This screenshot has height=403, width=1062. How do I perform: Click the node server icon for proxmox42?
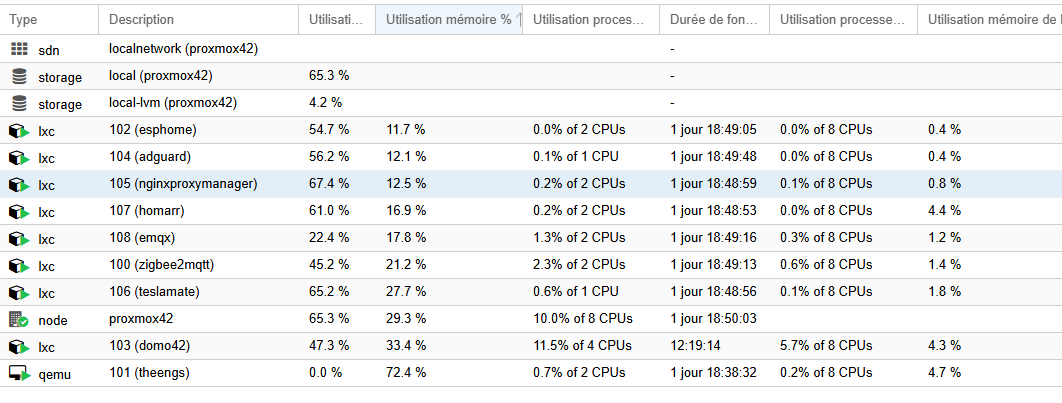[19, 319]
